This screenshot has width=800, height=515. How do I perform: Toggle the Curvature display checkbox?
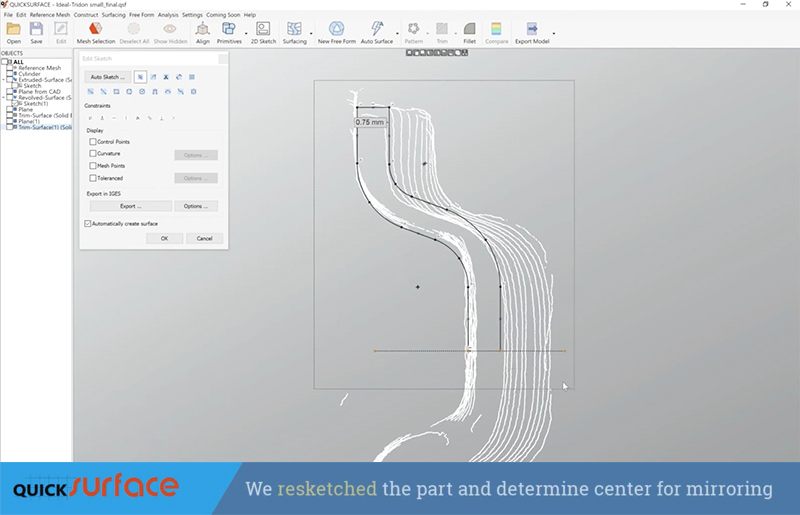93,154
